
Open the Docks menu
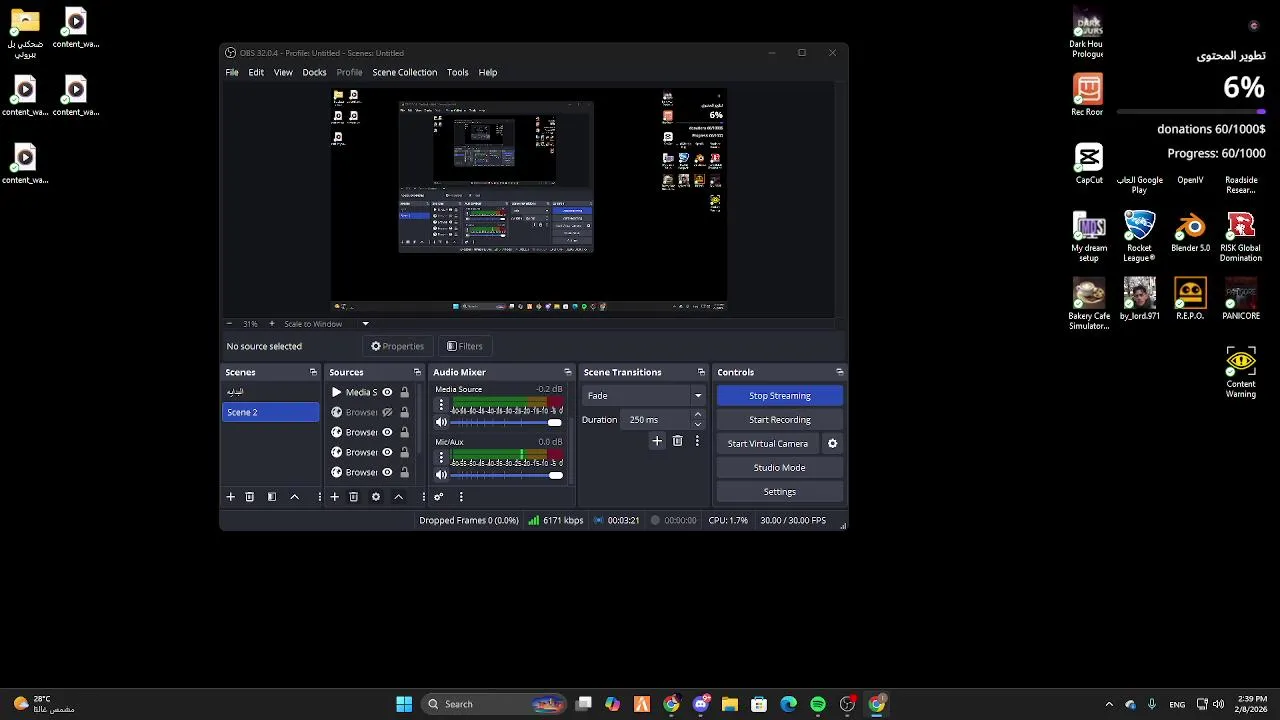click(314, 72)
